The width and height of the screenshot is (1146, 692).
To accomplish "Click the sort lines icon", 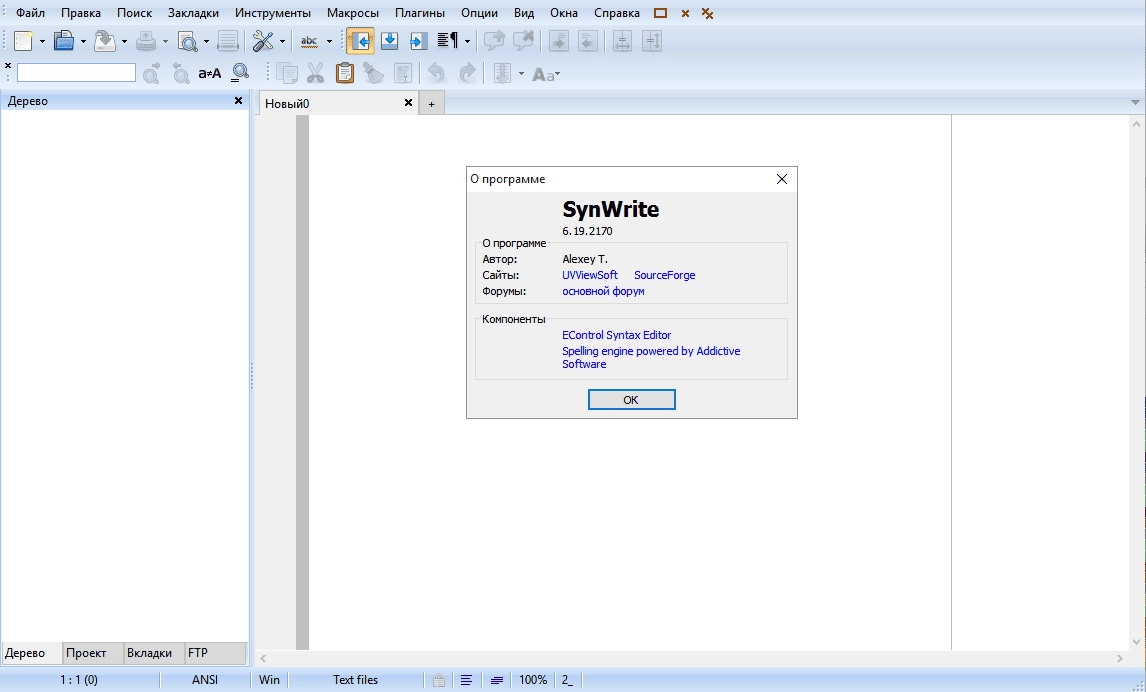I will [502, 73].
